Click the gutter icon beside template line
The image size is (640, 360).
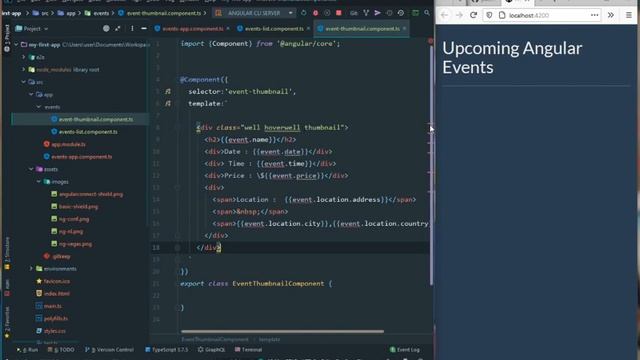pyautogui.click(x=168, y=104)
